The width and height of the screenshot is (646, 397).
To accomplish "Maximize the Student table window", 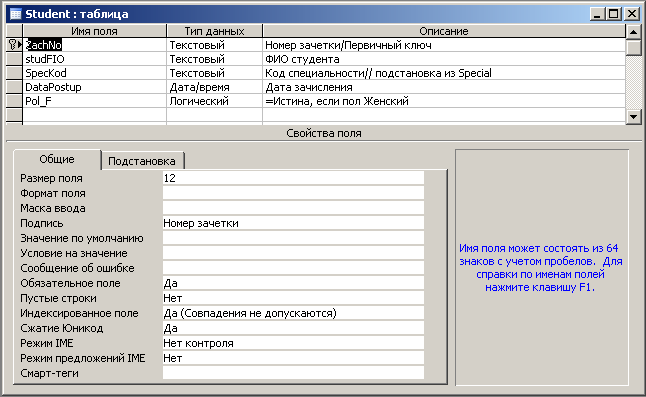I will point(613,14).
